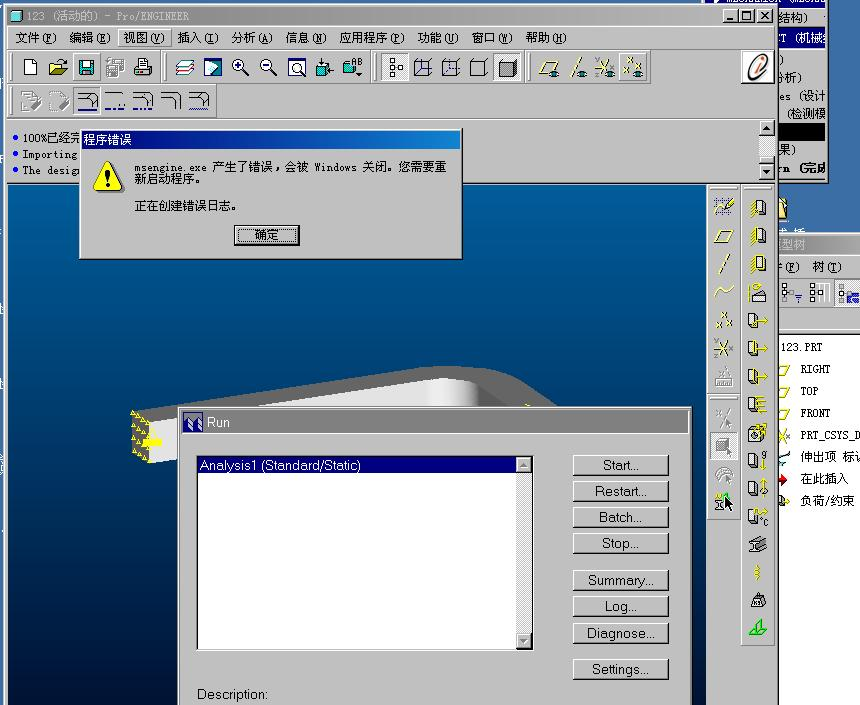The height and width of the screenshot is (705, 860).
Task: Open 树(T) menu in model tree window
Action: 827,267
